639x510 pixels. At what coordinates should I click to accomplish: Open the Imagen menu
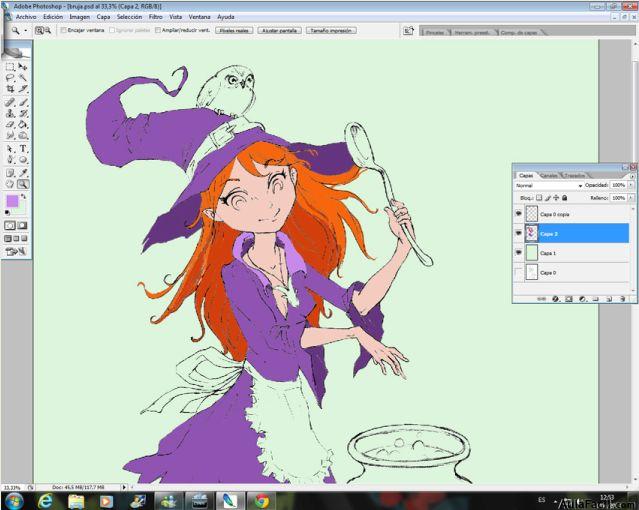click(x=79, y=17)
